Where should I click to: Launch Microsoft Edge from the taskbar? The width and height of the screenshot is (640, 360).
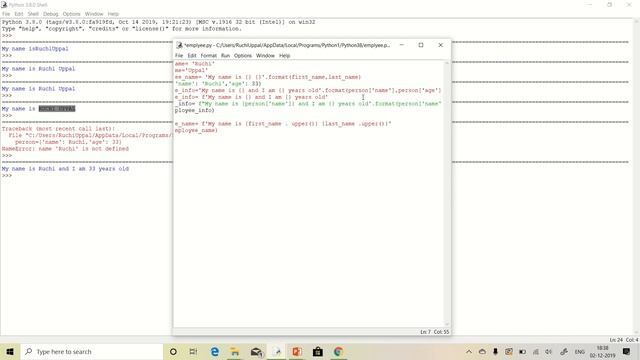click(x=214, y=351)
